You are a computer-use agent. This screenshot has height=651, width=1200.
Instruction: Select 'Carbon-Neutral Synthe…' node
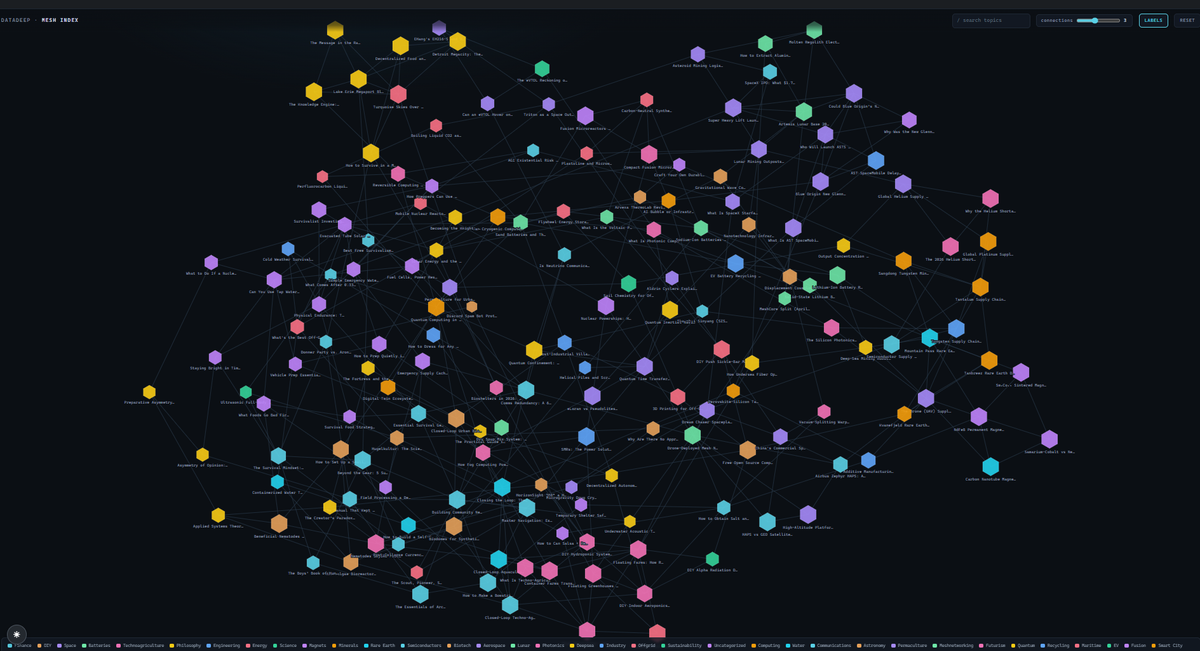pos(647,100)
